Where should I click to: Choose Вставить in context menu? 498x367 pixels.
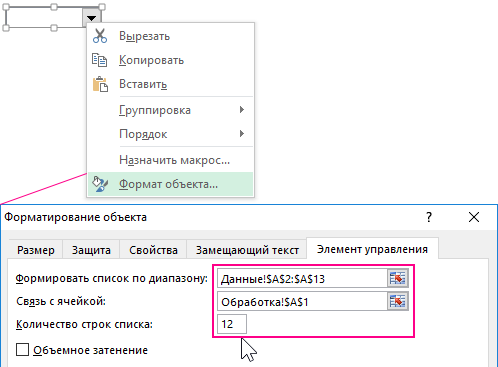coord(171,84)
